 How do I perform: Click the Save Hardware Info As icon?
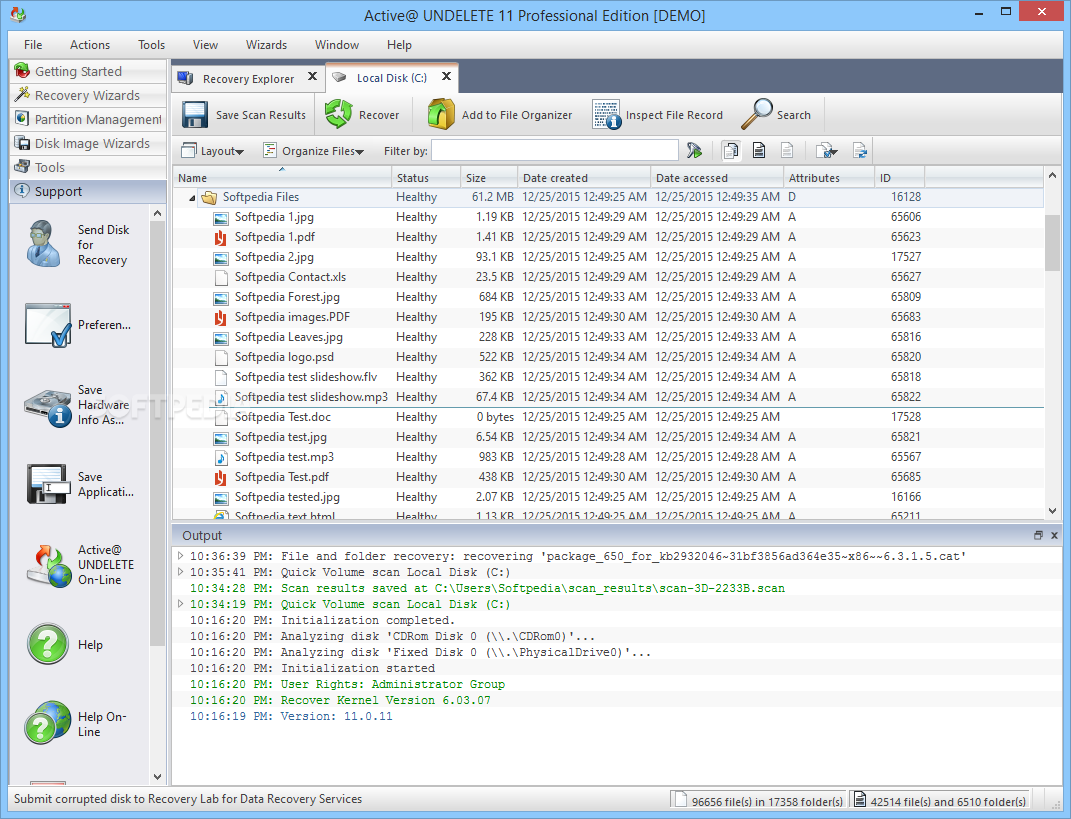[48, 408]
